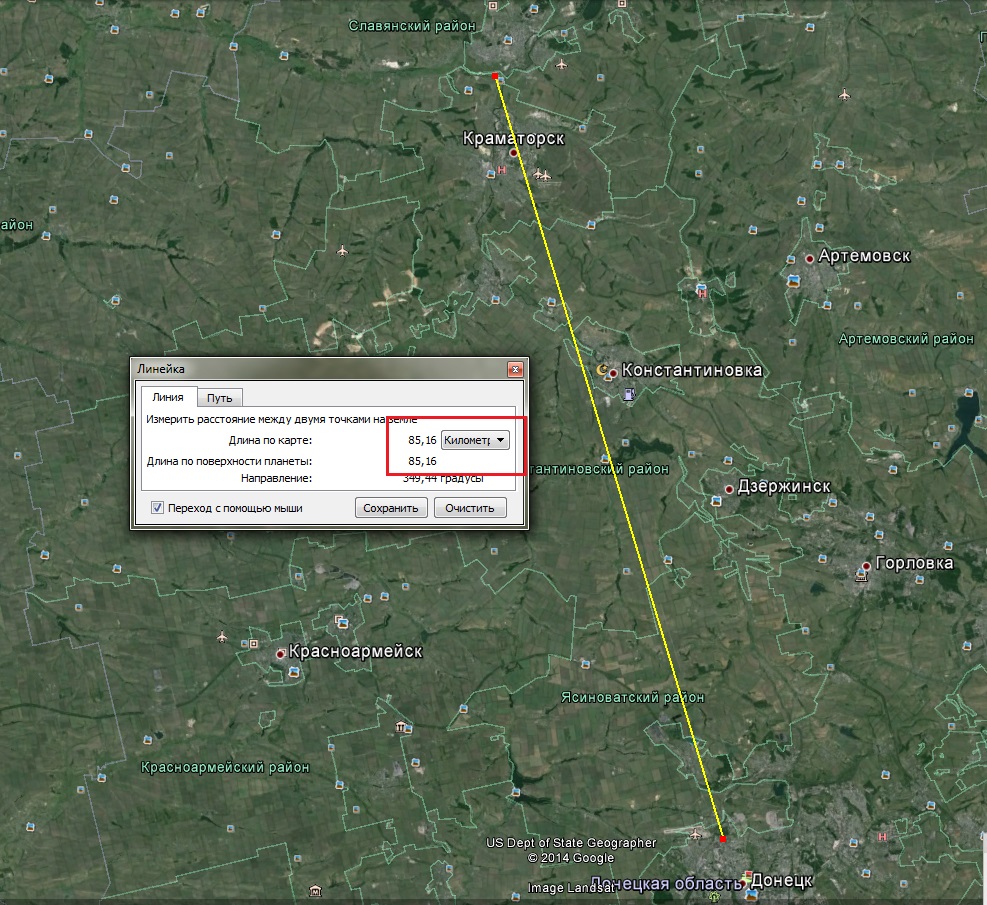This screenshot has height=905, width=987.
Task: Click the Славянский район label
Action: coord(412,26)
